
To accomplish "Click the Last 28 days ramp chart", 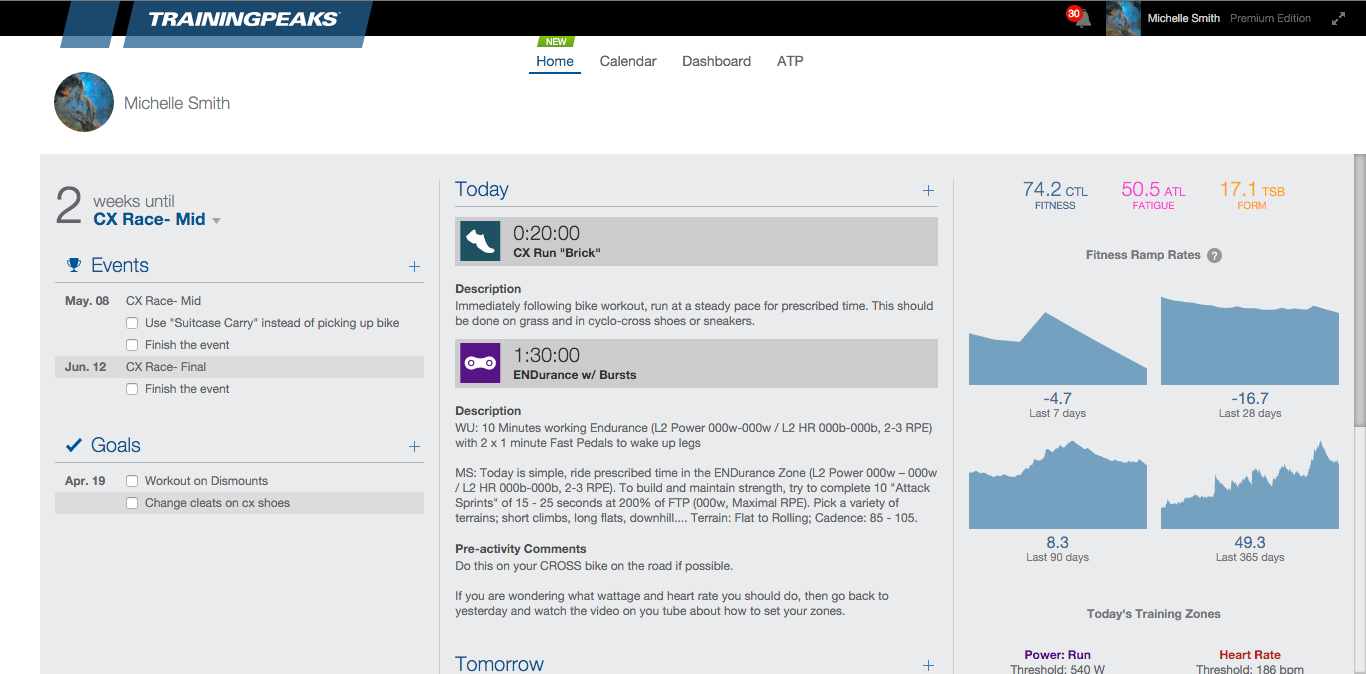I will (1250, 341).
